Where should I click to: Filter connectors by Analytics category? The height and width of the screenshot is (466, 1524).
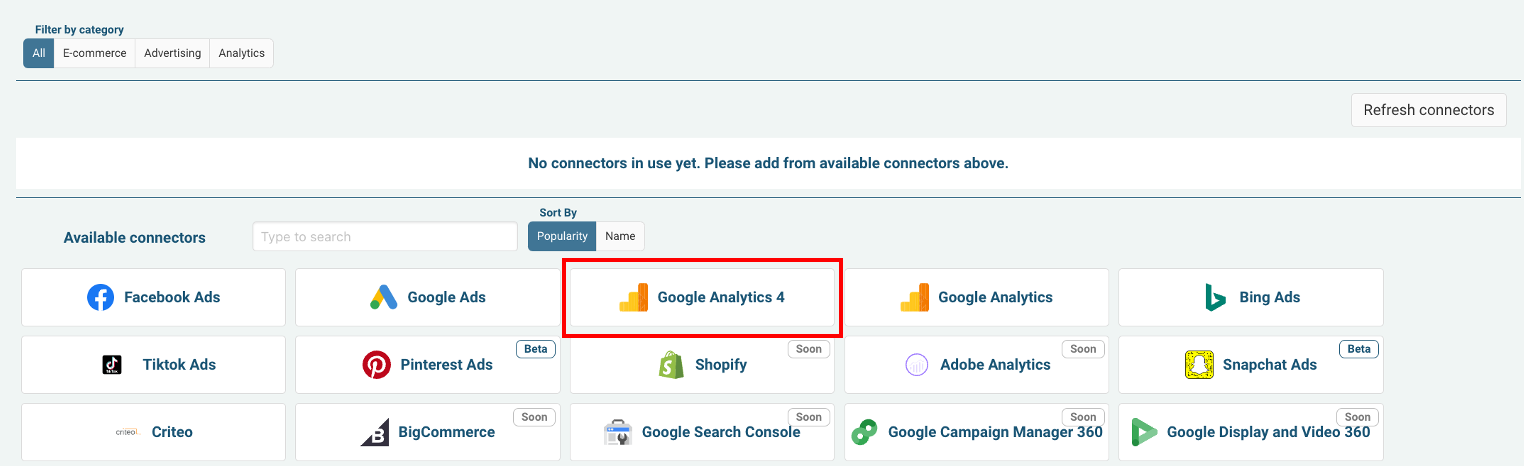point(241,53)
